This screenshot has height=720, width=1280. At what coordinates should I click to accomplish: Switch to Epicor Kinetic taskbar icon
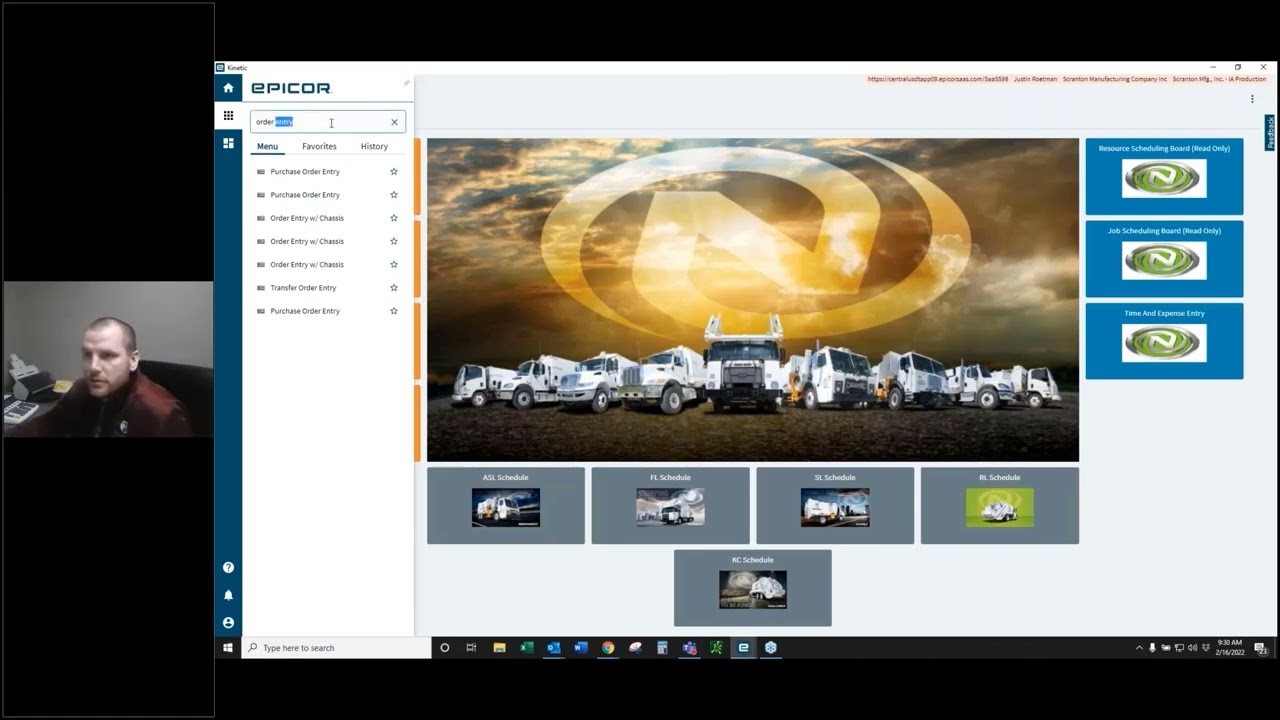click(743, 648)
